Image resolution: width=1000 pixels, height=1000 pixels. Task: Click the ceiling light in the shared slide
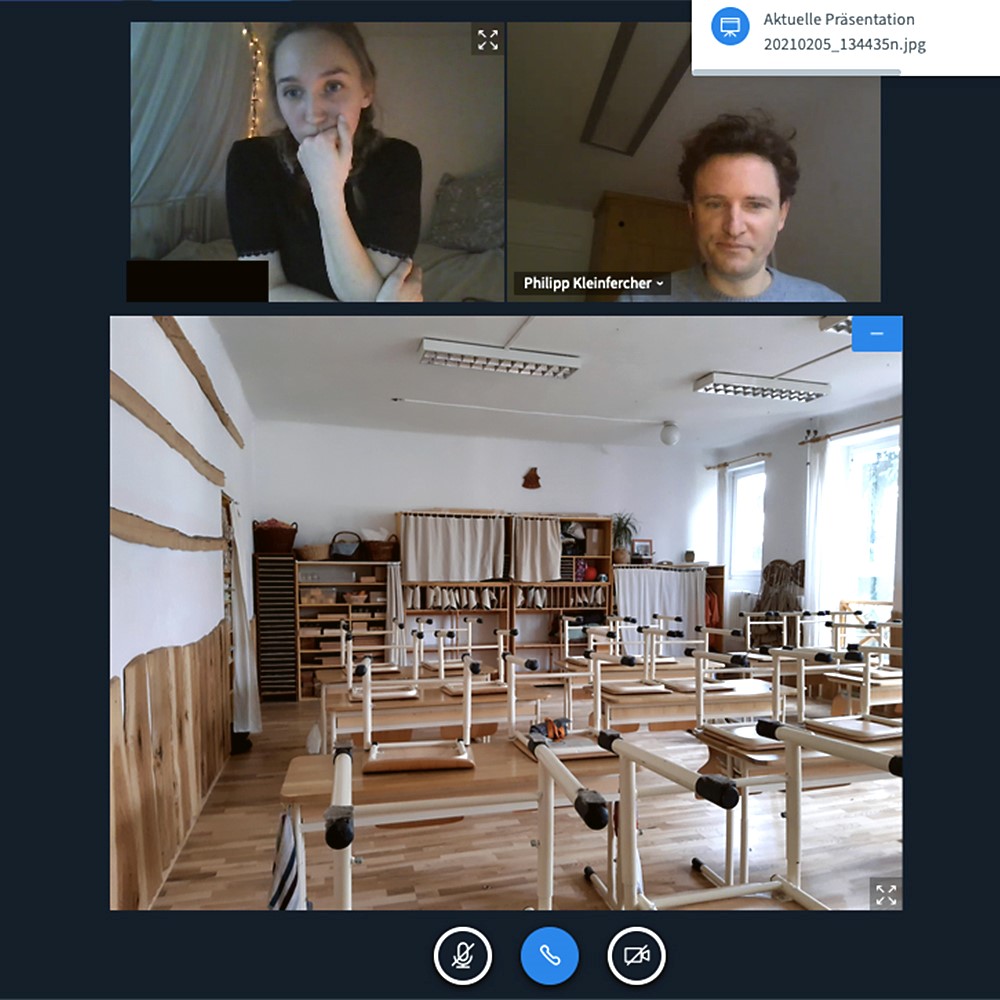click(x=498, y=358)
